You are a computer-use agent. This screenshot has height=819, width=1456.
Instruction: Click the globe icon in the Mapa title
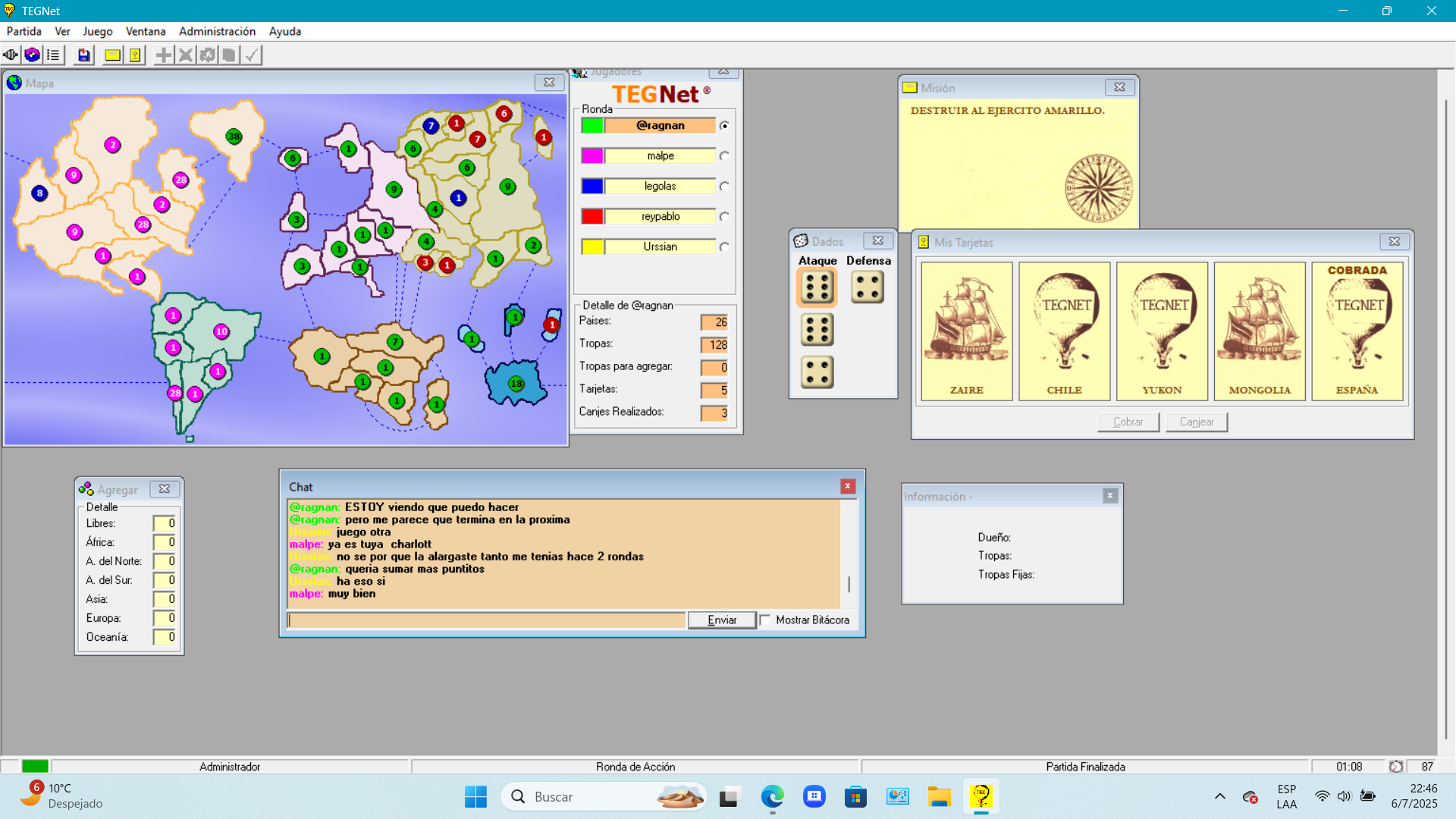tap(14, 83)
